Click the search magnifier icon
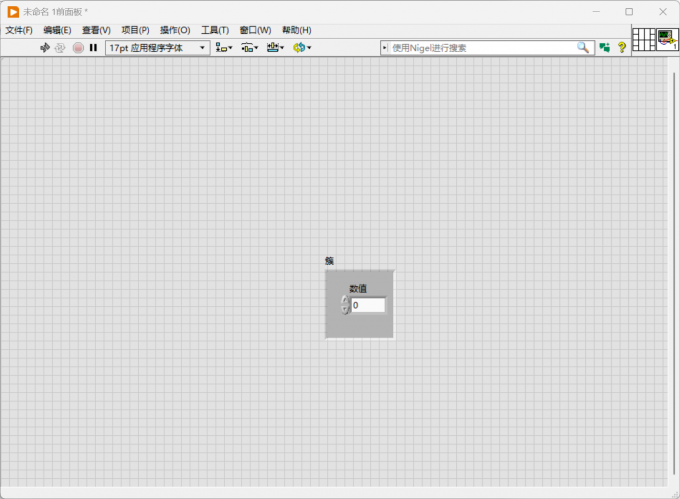This screenshot has height=499, width=680. click(x=583, y=48)
